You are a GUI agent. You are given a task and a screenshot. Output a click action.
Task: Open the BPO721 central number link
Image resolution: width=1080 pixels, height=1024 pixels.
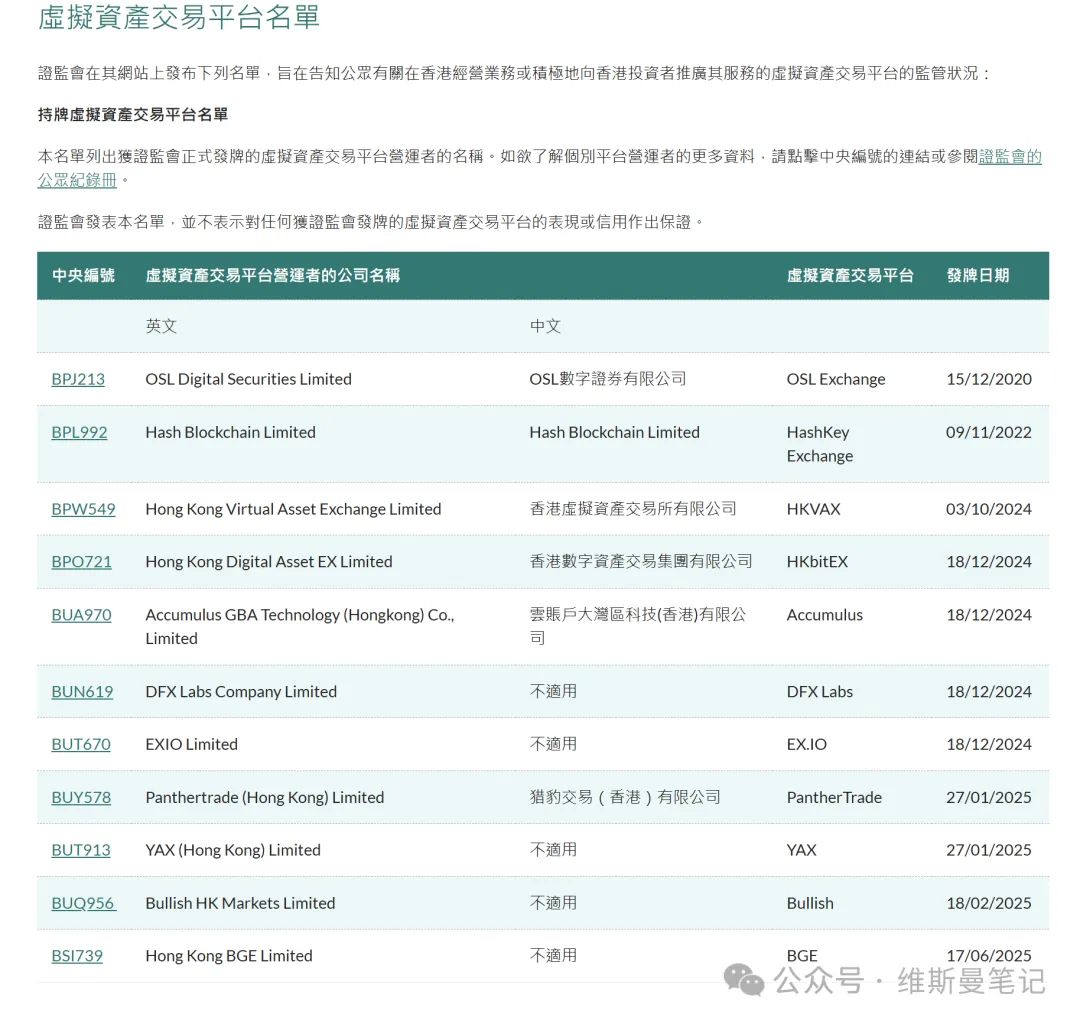81,561
